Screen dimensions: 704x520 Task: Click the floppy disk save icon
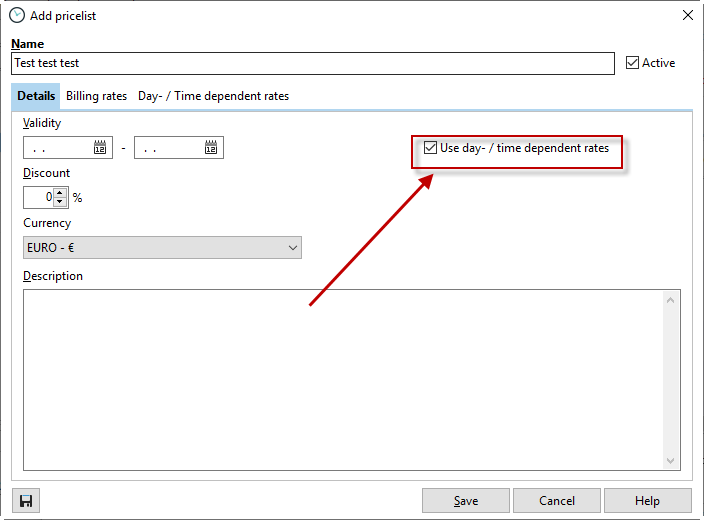coord(26,501)
